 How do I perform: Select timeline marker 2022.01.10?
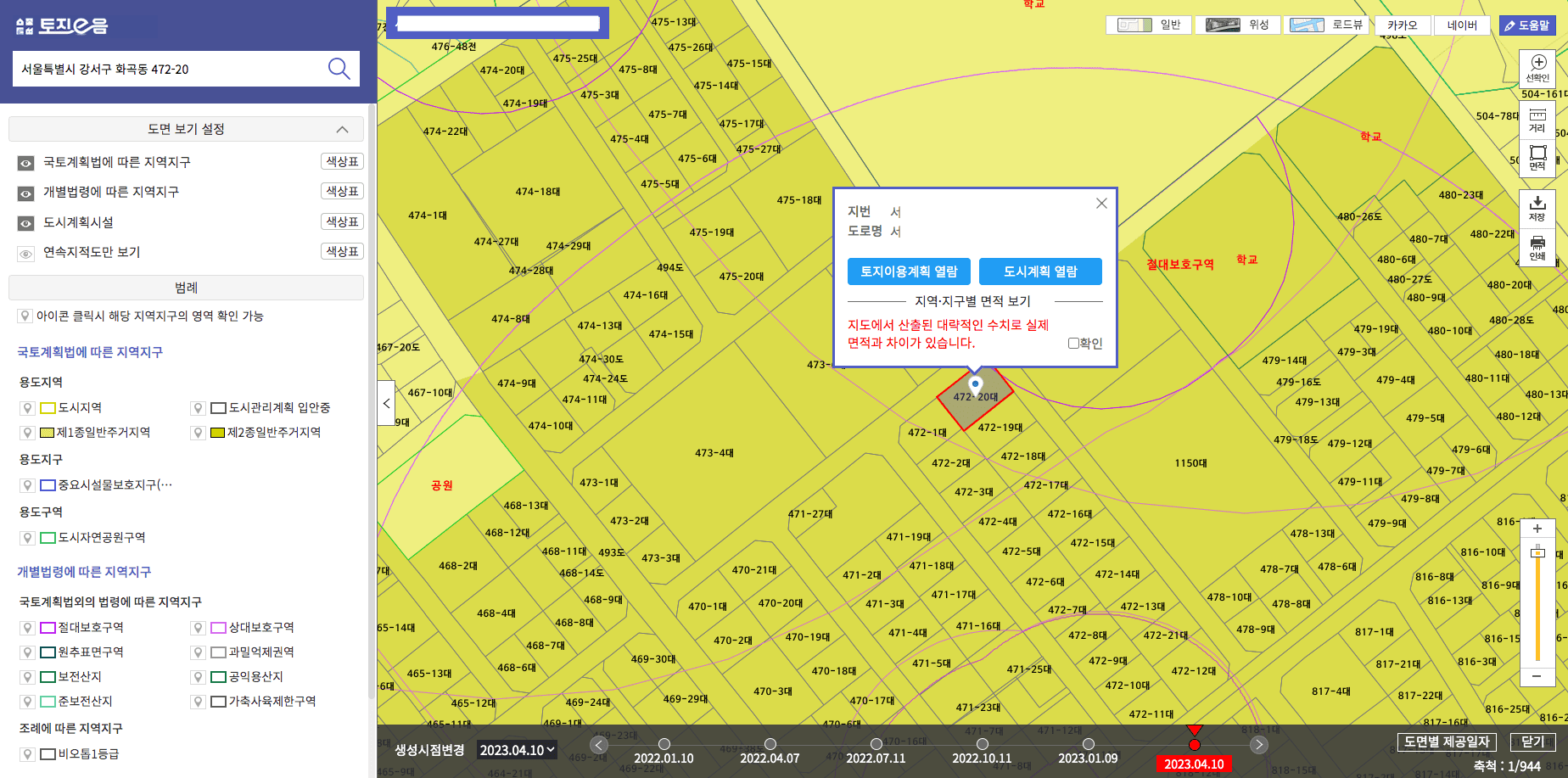pyautogui.click(x=664, y=744)
